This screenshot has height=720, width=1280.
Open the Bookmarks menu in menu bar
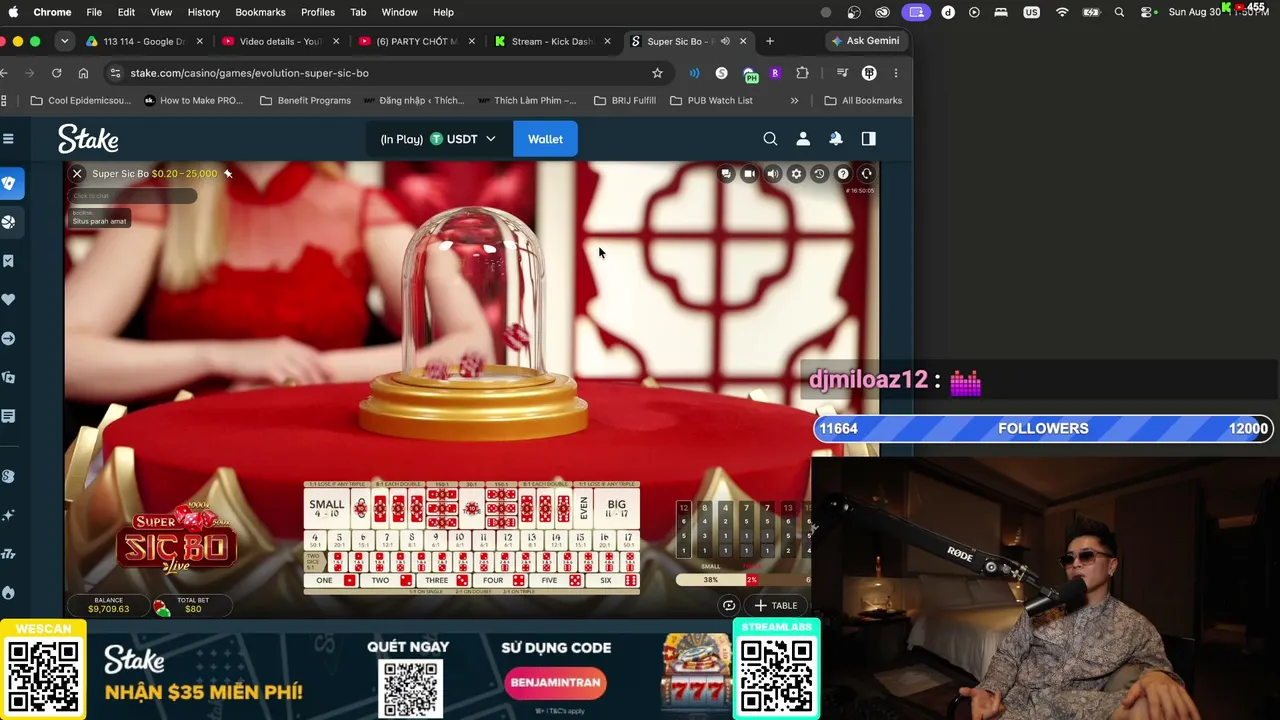coord(260,12)
